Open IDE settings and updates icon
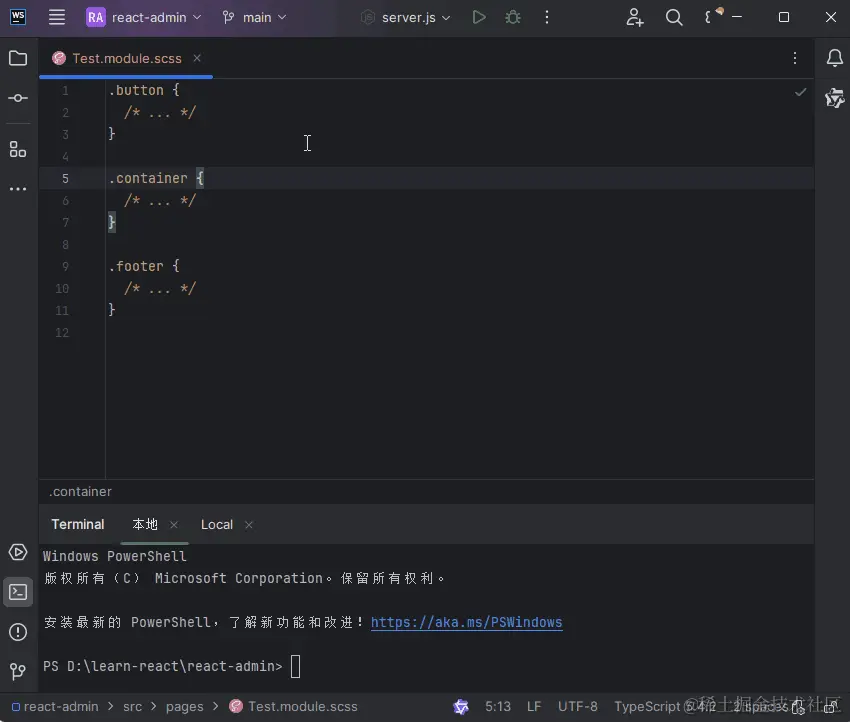Viewport: 850px width, 722px height. coord(713,16)
